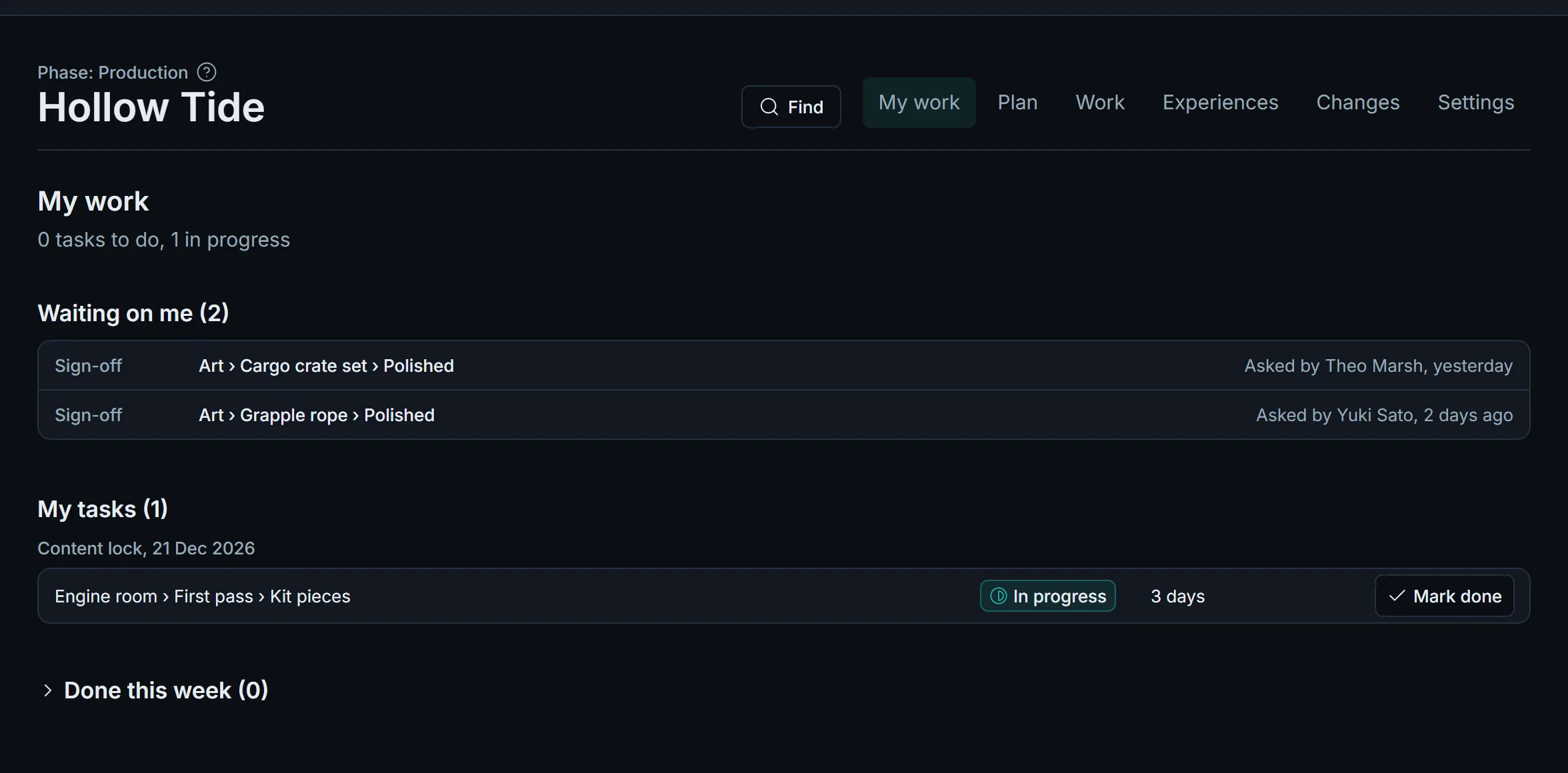The width and height of the screenshot is (1568, 773).
Task: Click the phase help question-mark icon
Action: coord(207,72)
